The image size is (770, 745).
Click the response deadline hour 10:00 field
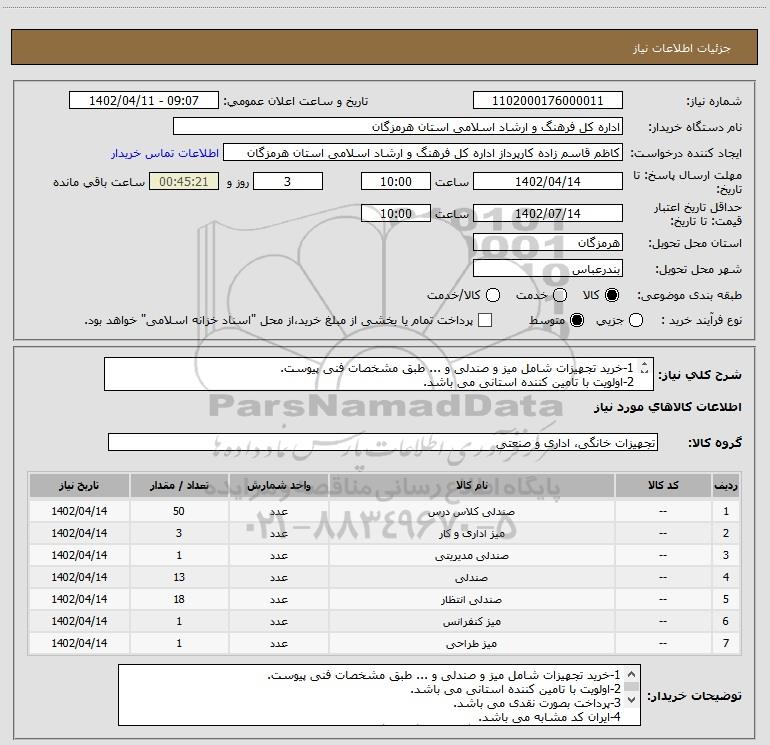396,181
